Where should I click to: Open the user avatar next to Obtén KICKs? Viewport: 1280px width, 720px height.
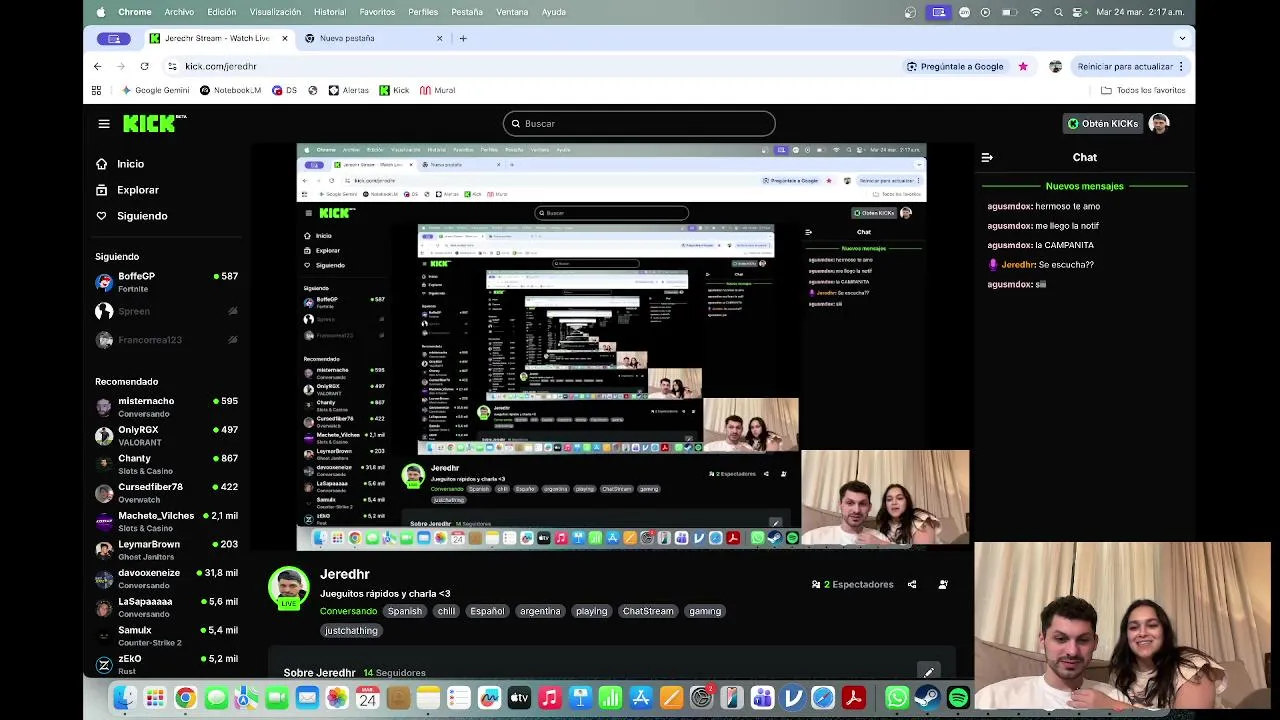1159,123
